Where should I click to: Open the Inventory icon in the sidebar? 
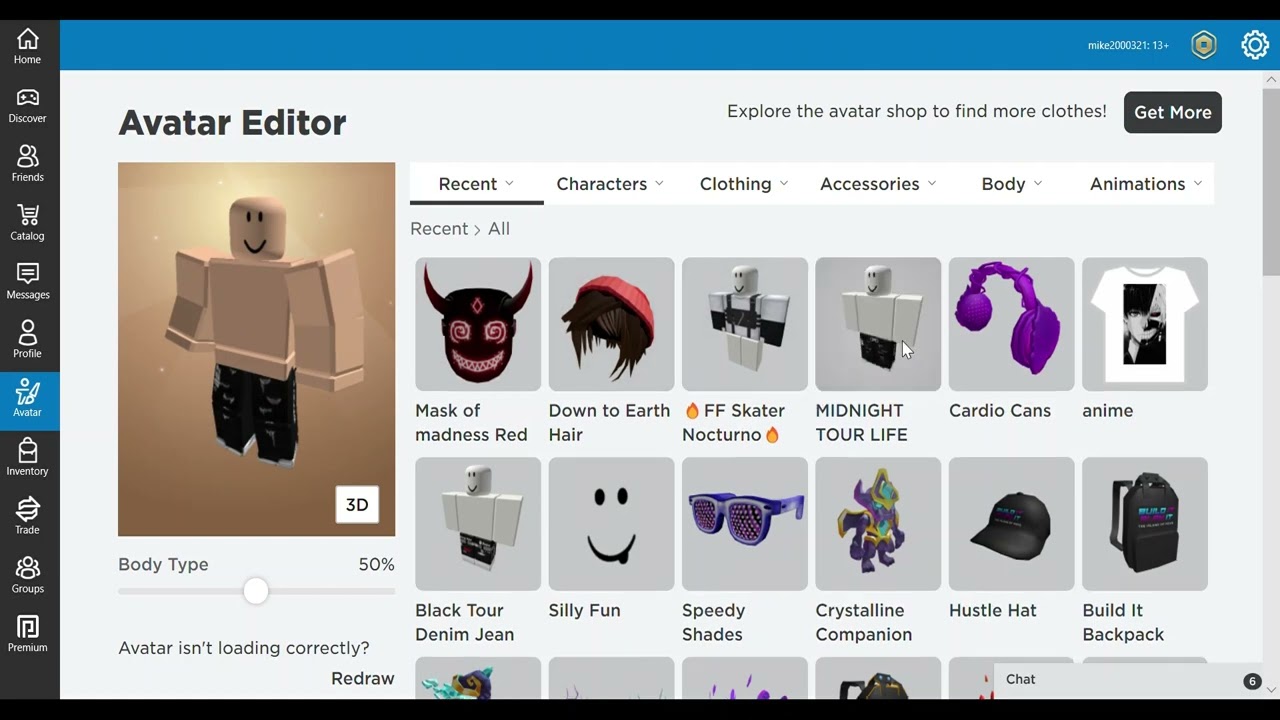pos(28,458)
